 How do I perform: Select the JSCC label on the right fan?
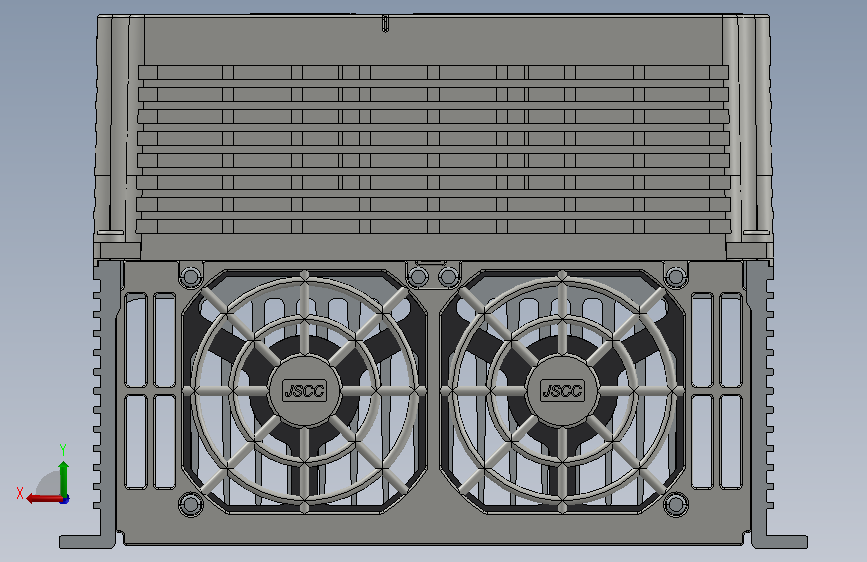click(x=562, y=391)
